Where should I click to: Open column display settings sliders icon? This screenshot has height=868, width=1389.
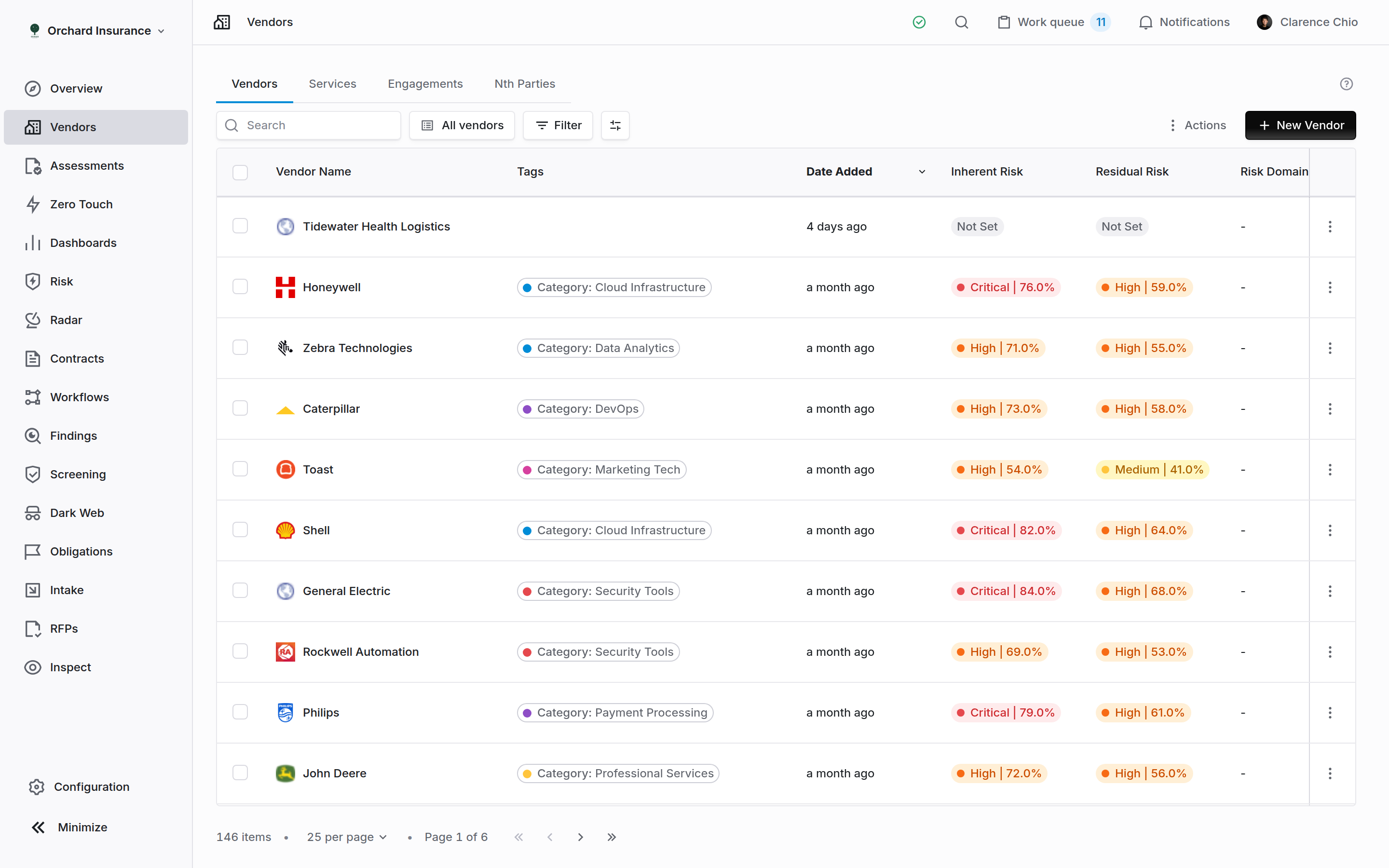click(x=615, y=125)
